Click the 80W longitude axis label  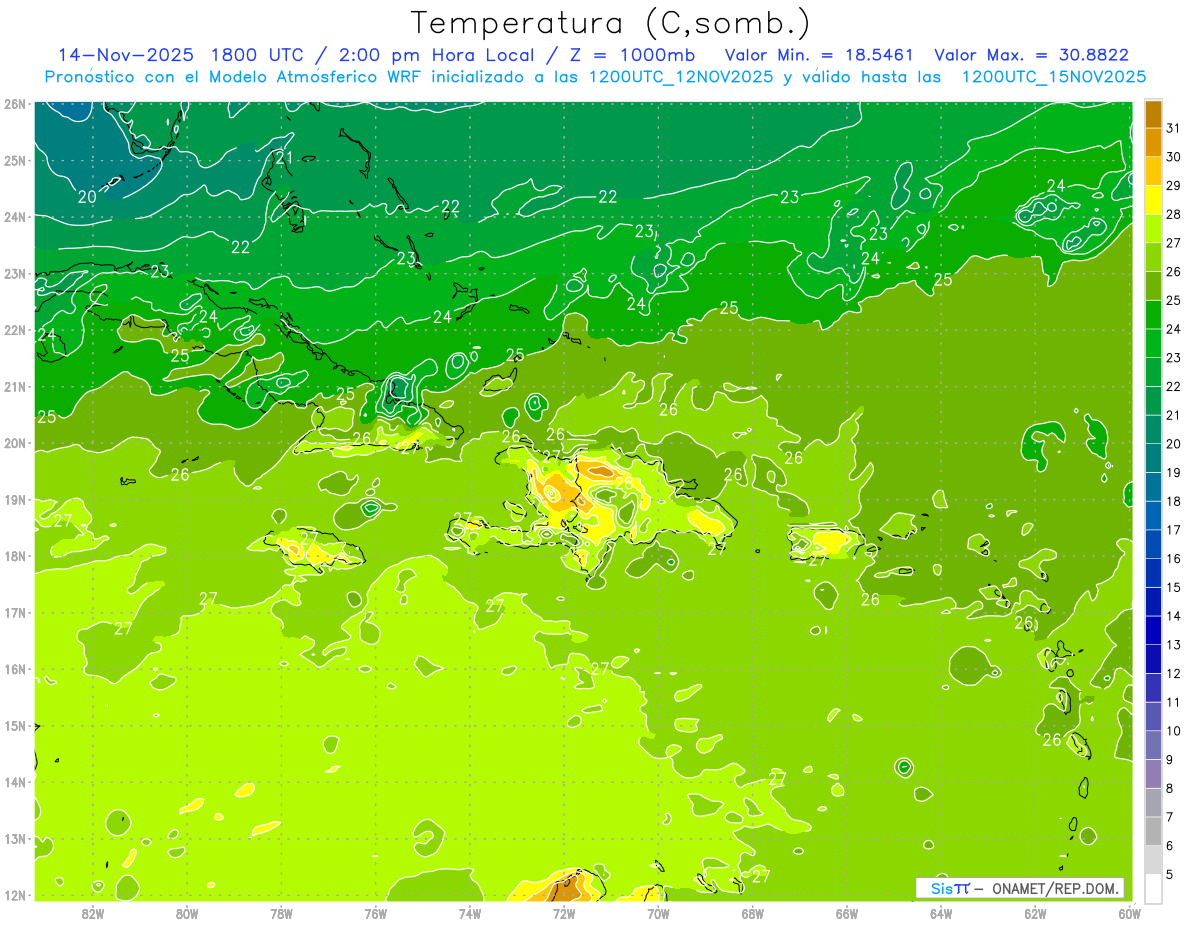click(x=187, y=912)
